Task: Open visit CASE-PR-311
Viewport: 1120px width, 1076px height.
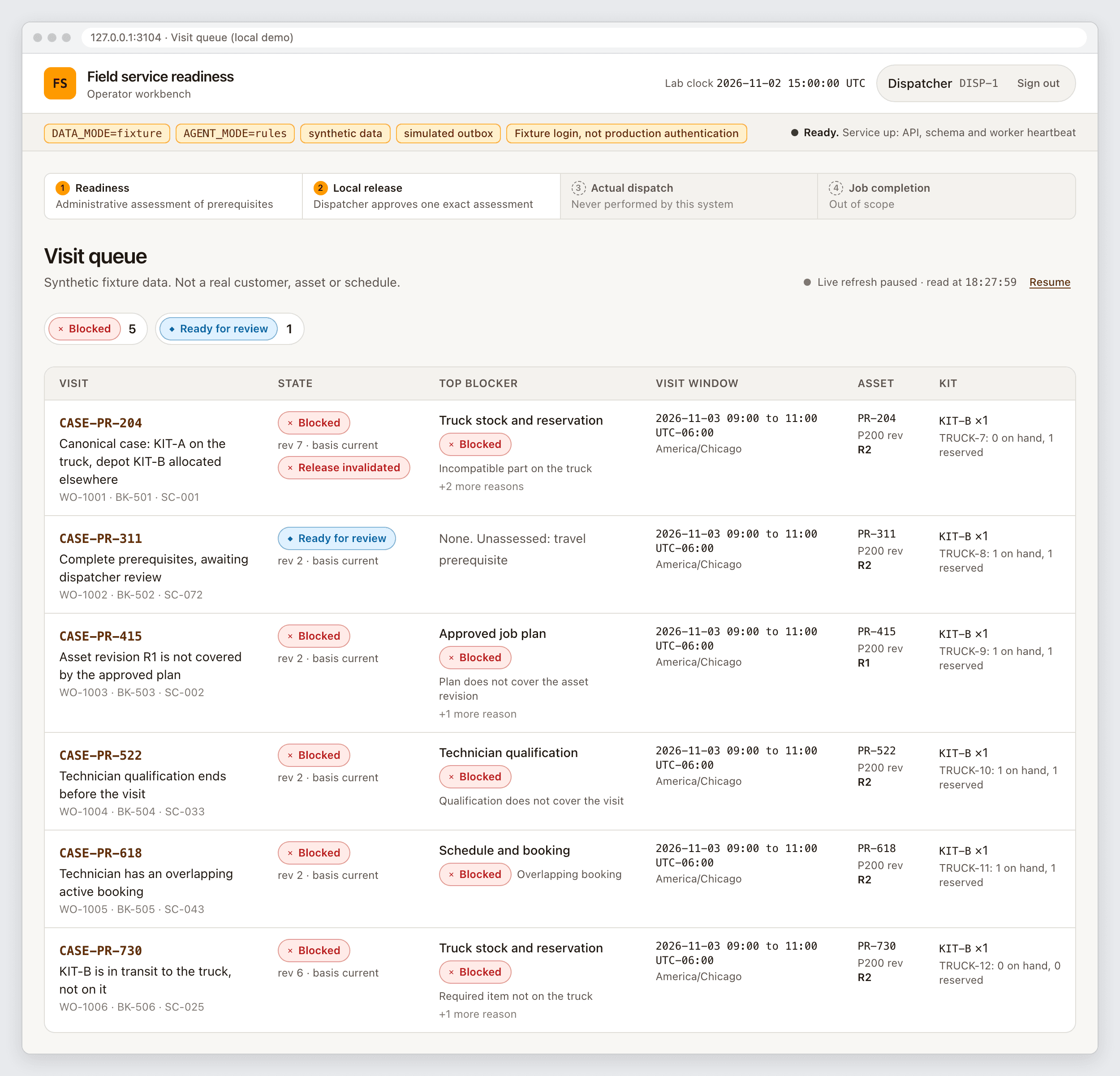Action: point(100,538)
